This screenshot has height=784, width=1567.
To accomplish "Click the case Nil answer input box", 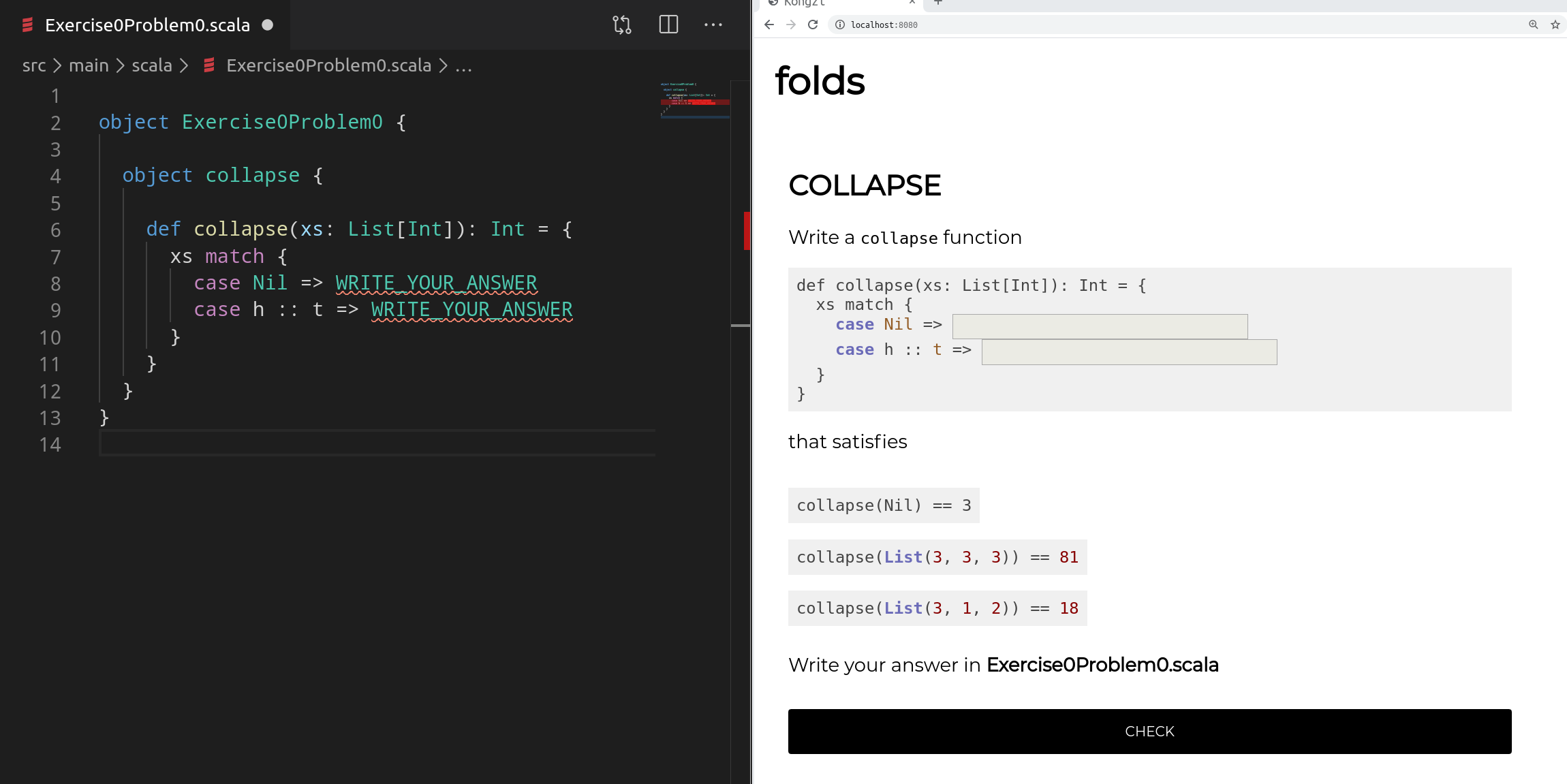I will tap(1100, 326).
